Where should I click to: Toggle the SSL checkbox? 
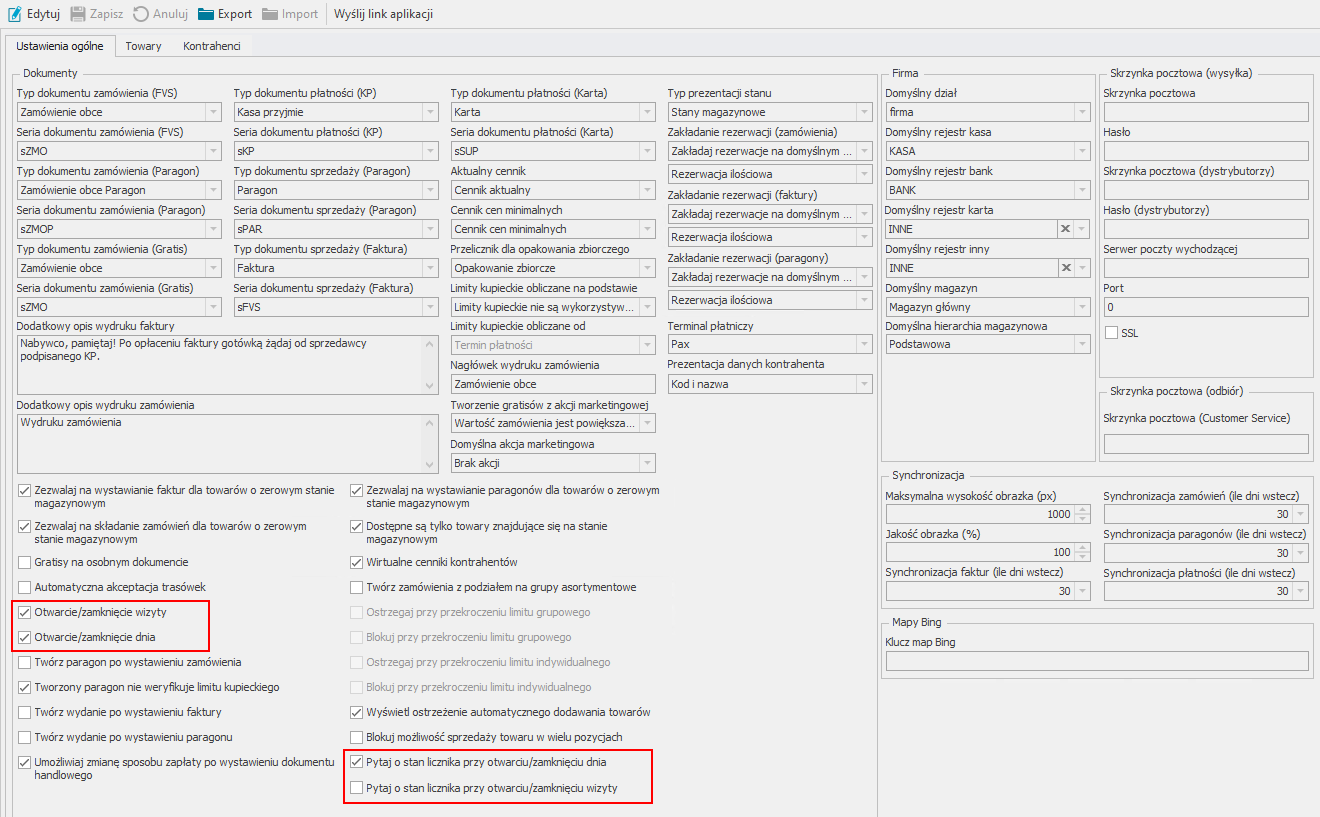coord(1111,332)
